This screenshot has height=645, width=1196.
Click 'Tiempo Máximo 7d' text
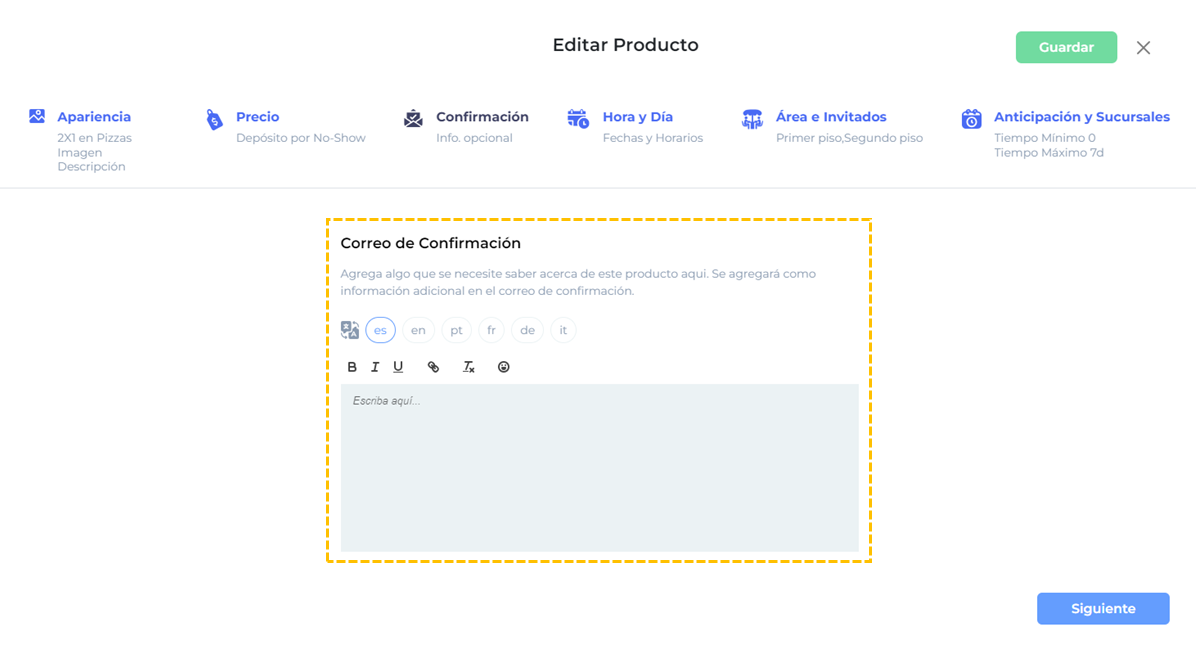(x=1049, y=152)
